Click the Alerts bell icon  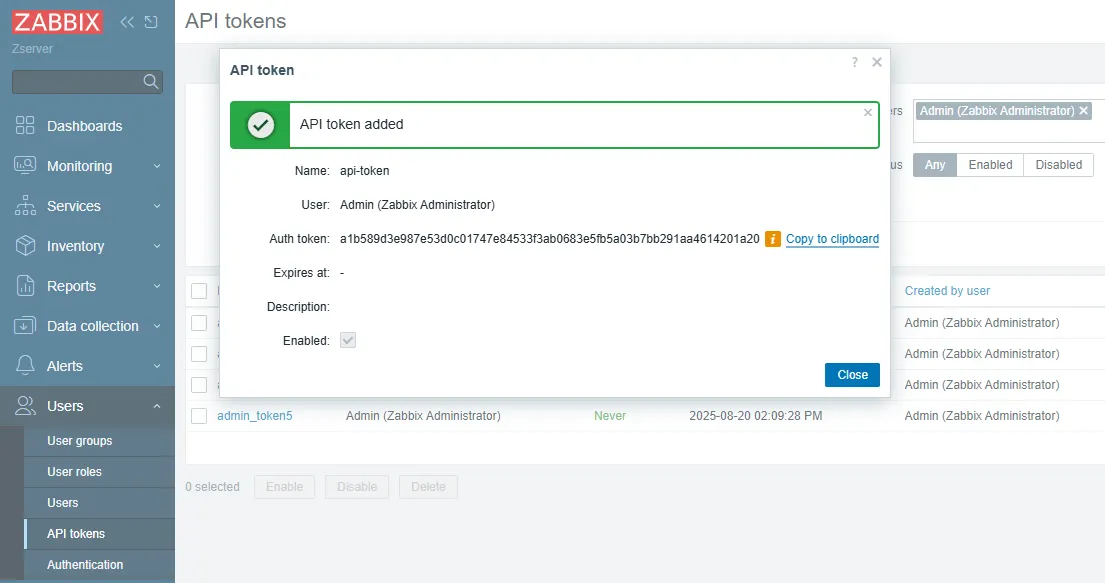25,366
